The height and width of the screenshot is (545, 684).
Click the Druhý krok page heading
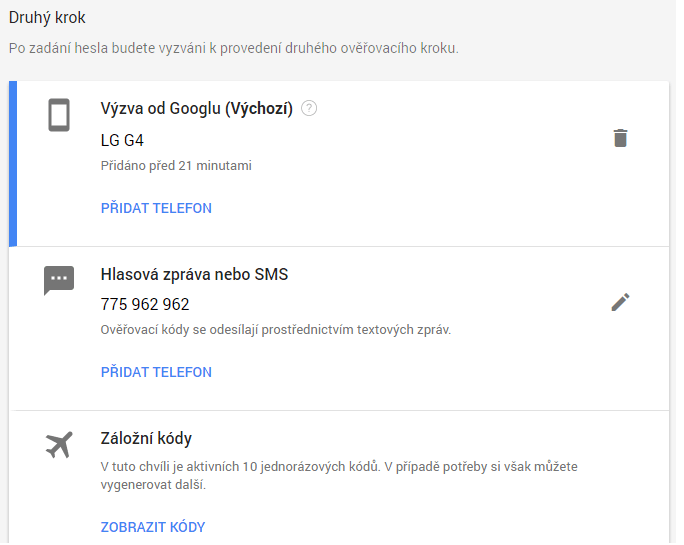tap(47, 18)
